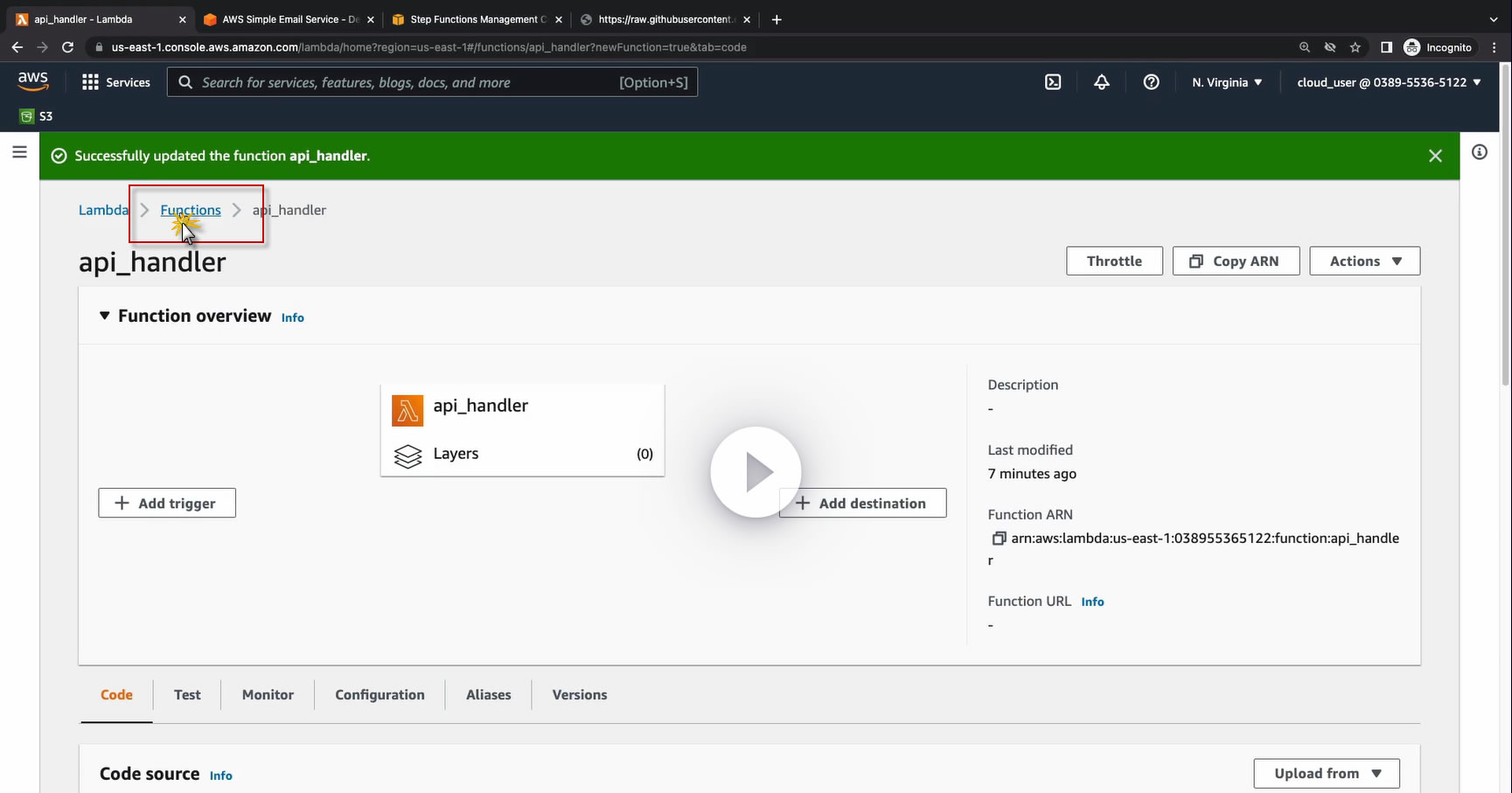Switch to the Test tab
1512x793 pixels.
187,695
